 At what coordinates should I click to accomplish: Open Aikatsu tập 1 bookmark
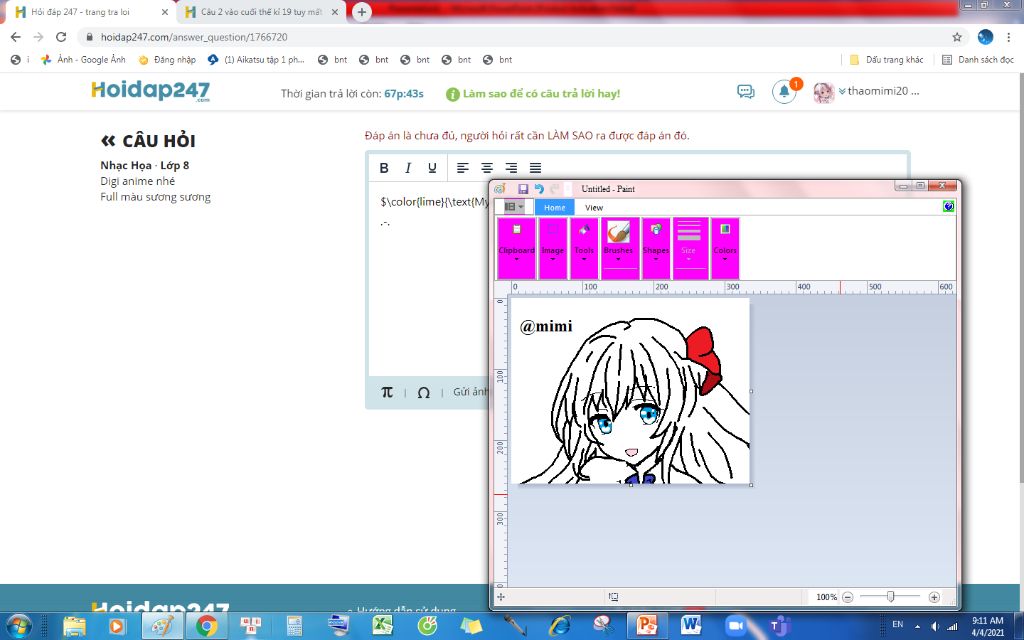[x=256, y=59]
